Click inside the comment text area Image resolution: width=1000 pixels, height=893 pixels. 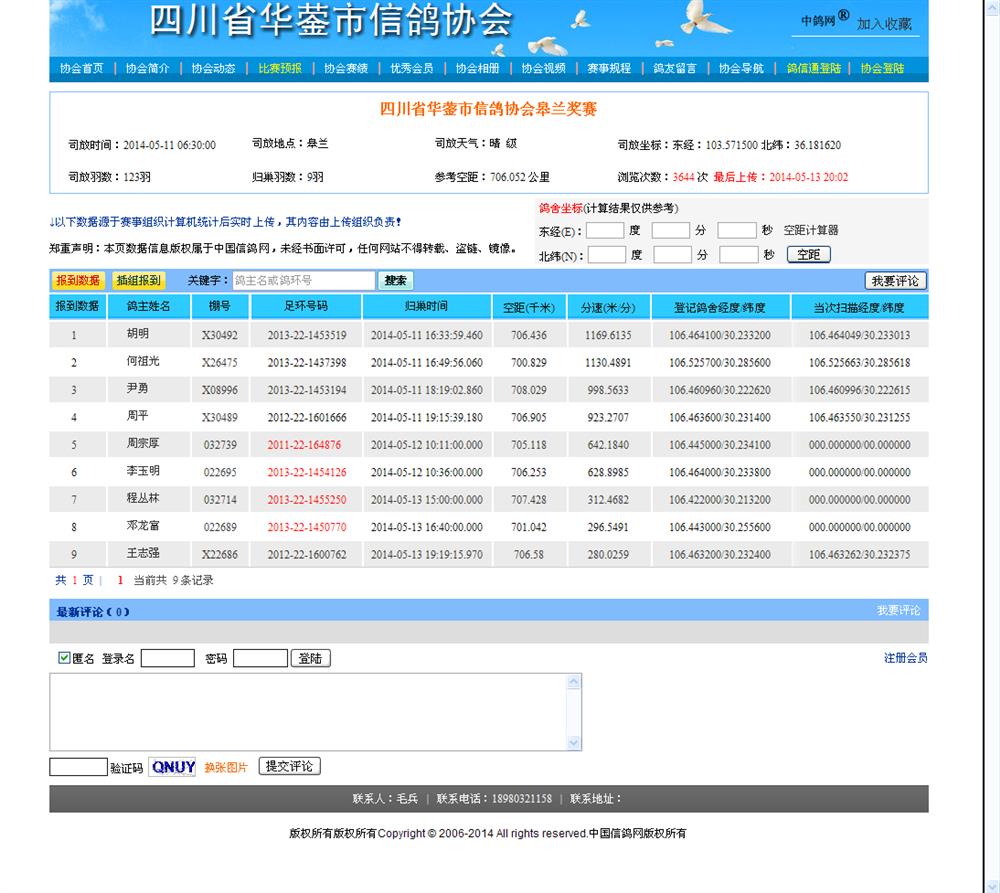pyautogui.click(x=308, y=712)
